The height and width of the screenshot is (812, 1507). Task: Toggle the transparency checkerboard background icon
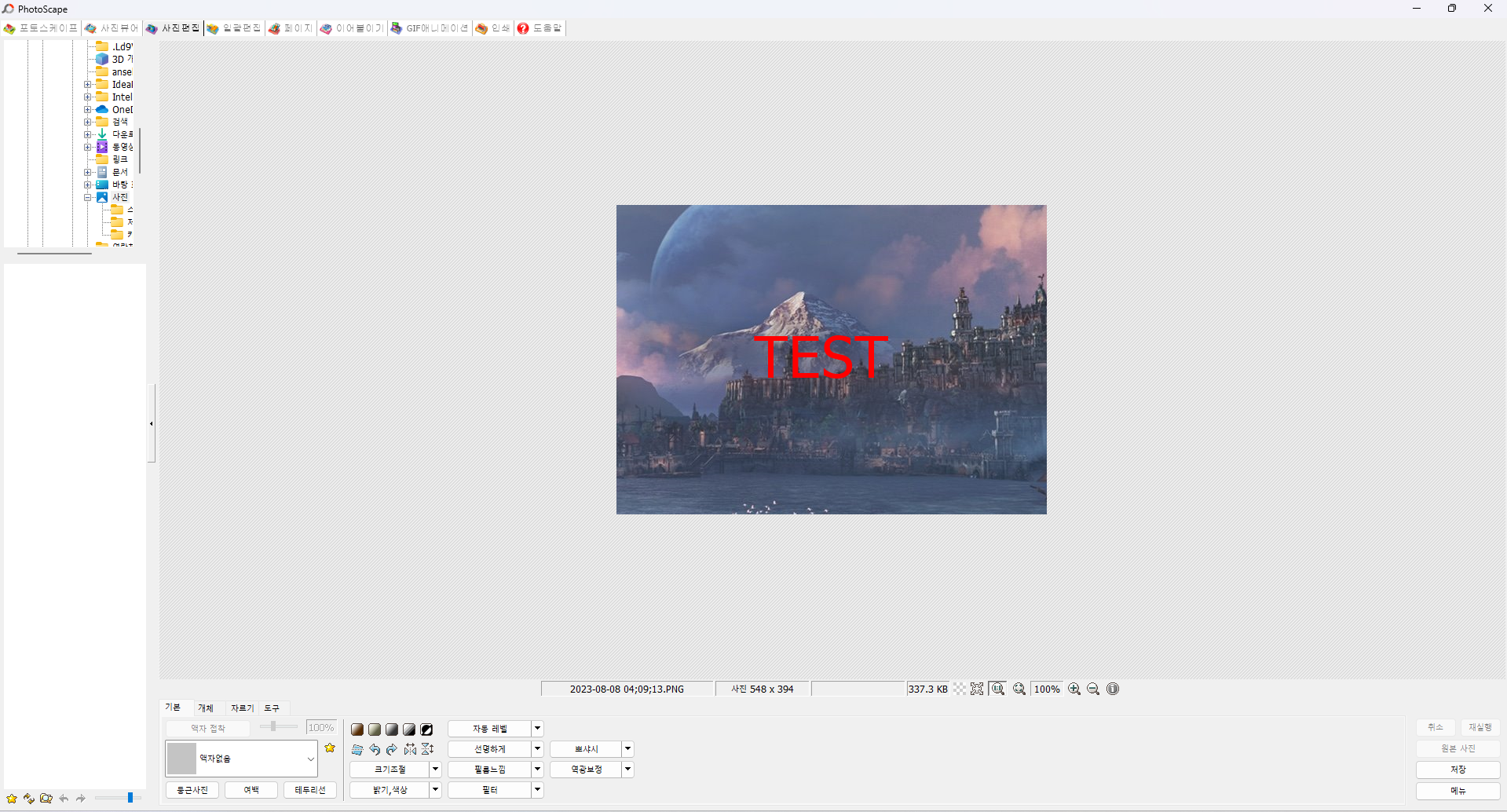click(960, 689)
